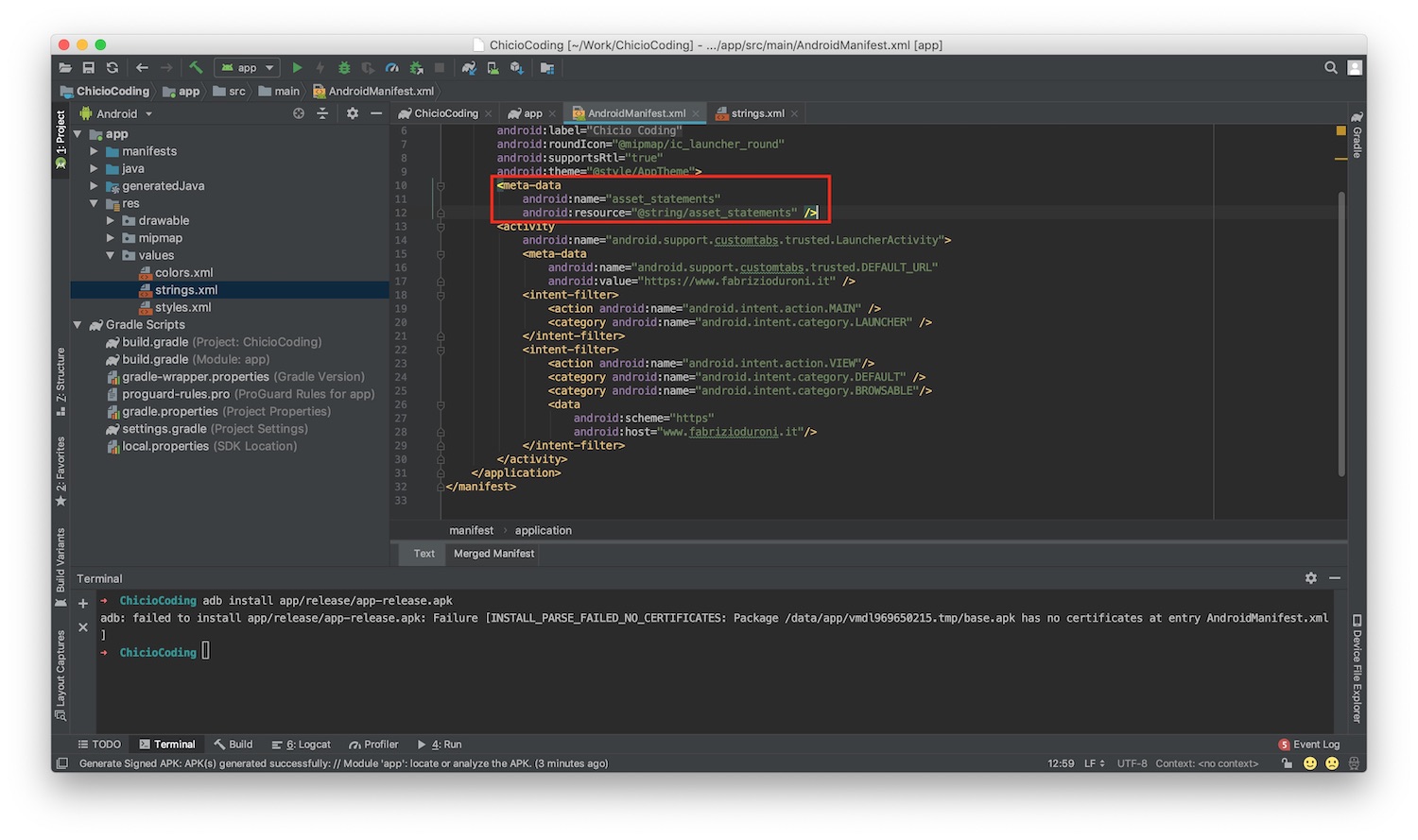Click the Save All floppy icon
Screen dimensions: 1418x840
coord(89,68)
